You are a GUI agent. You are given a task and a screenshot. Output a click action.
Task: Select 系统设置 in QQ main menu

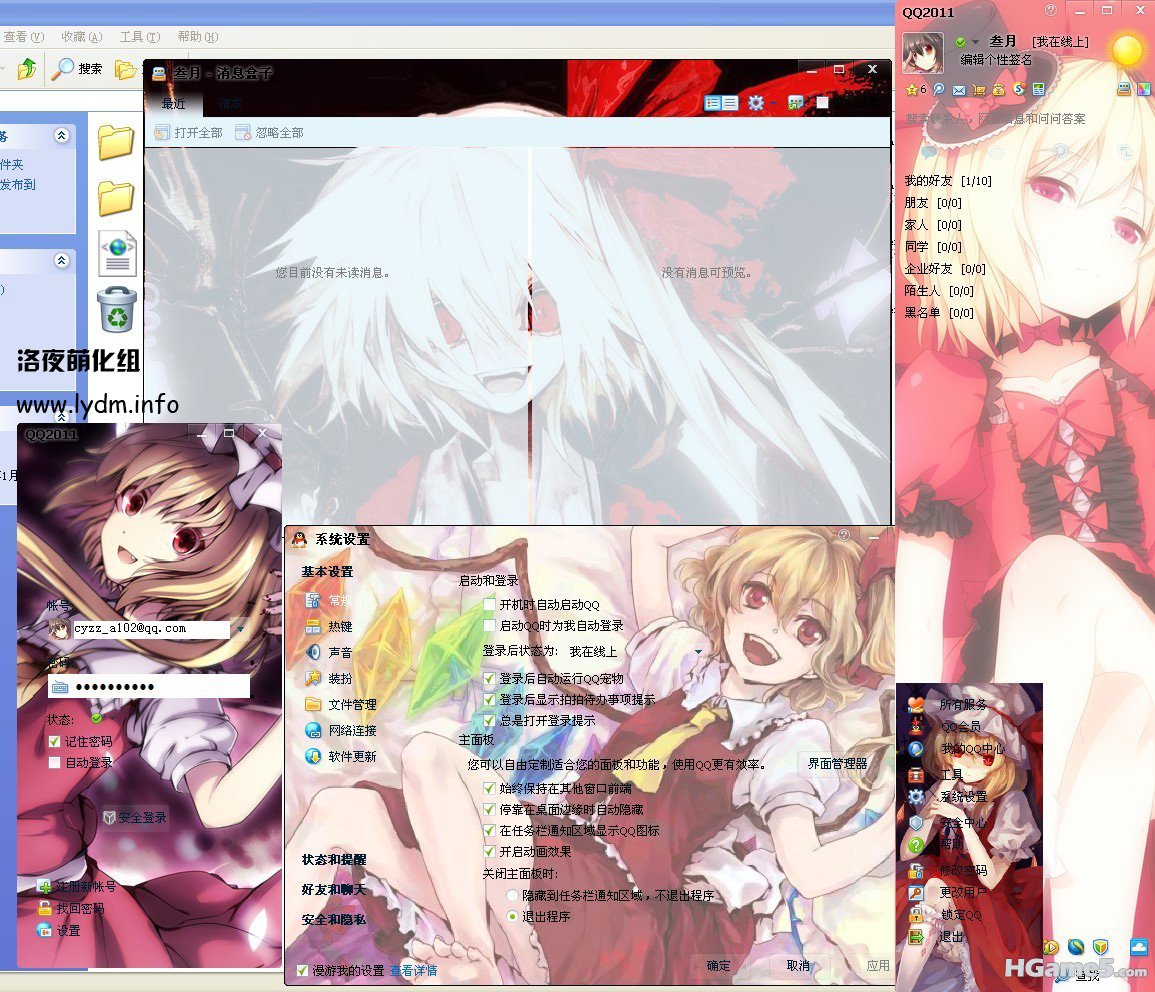pyautogui.click(x=963, y=797)
